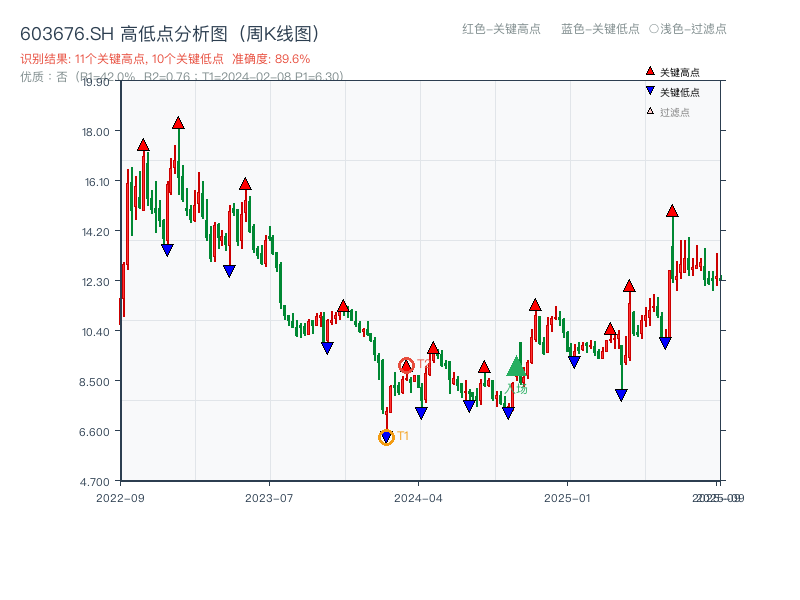800x600 pixels.
Task: Click the blue 关键低点 legend triangle icon
Action: pyautogui.click(x=650, y=89)
